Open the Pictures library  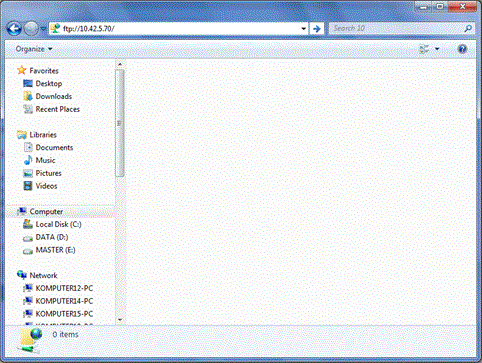point(49,173)
